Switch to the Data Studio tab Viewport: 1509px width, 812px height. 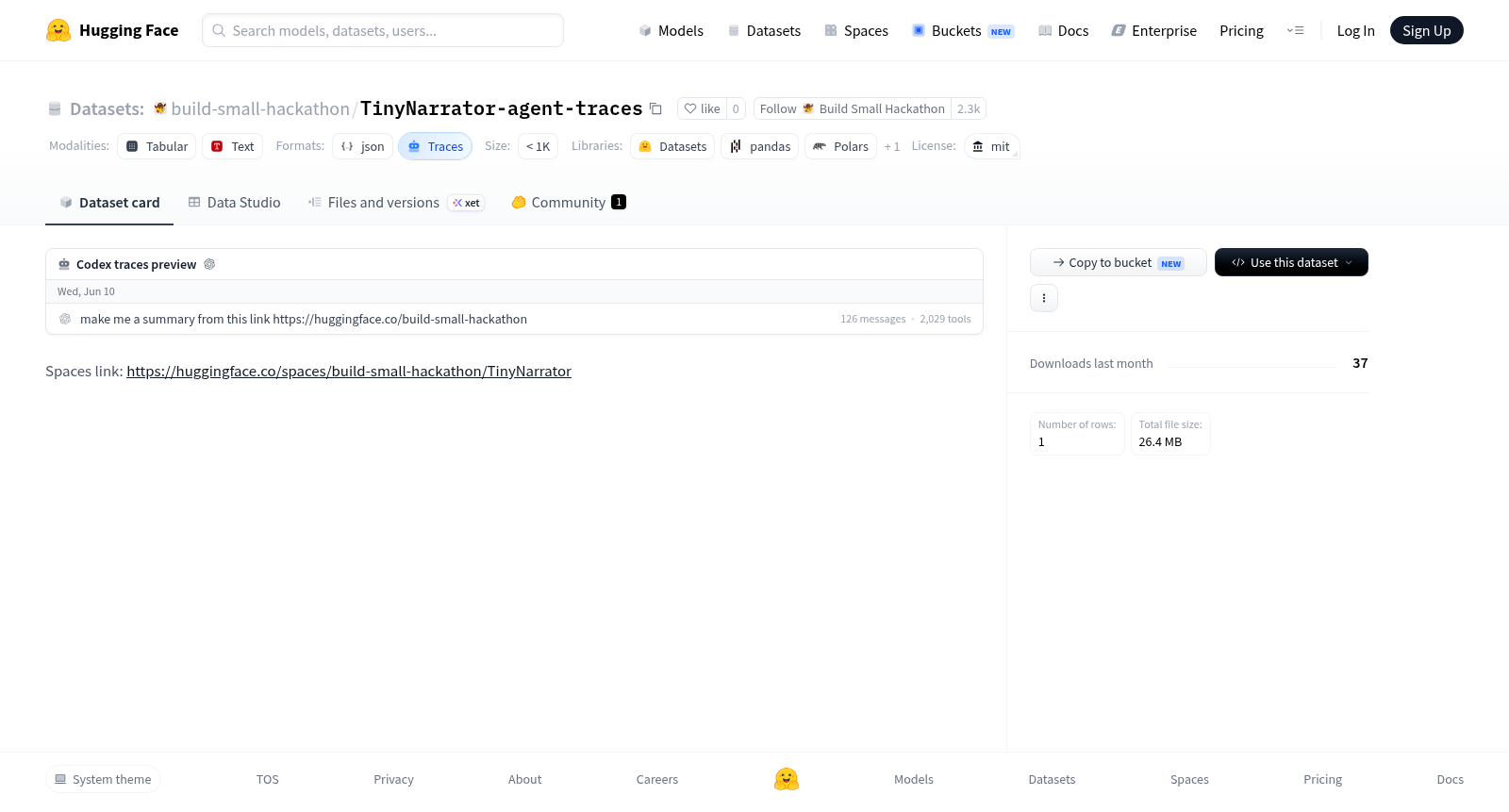click(x=234, y=202)
